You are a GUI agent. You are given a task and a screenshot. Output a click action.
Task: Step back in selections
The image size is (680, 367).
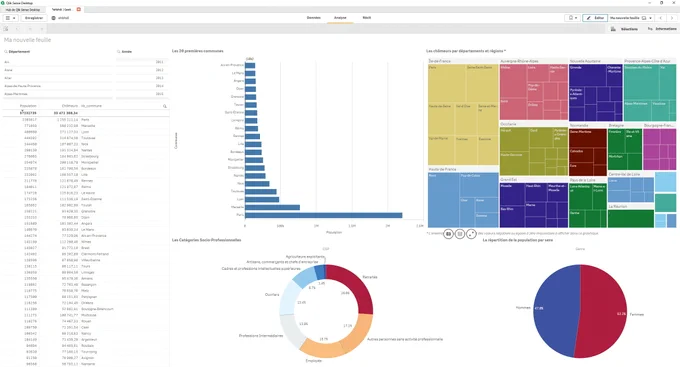click(x=17, y=29)
